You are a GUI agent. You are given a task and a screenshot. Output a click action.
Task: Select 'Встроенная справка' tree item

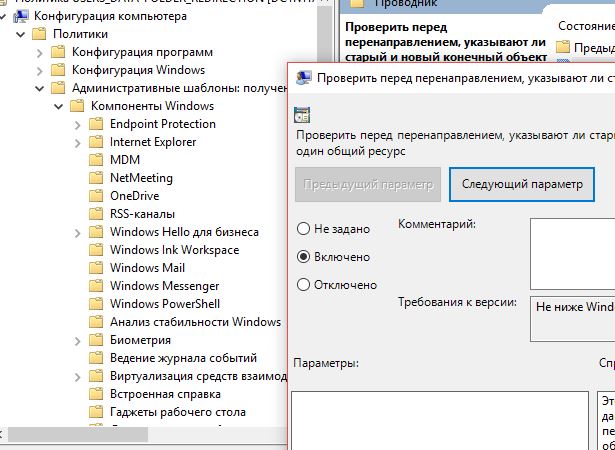click(x=165, y=394)
